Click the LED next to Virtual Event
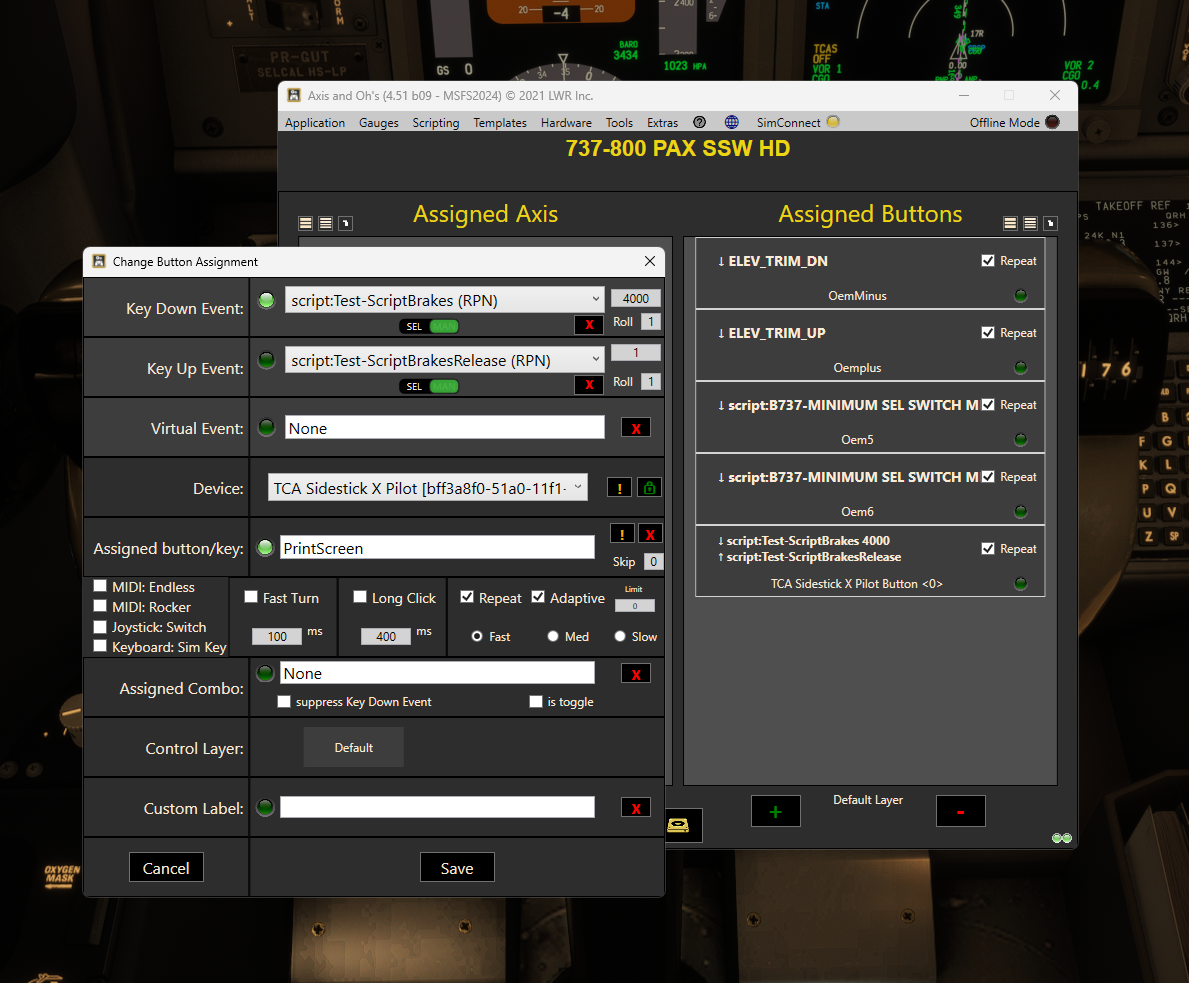Image resolution: width=1189 pixels, height=983 pixels. (266, 427)
